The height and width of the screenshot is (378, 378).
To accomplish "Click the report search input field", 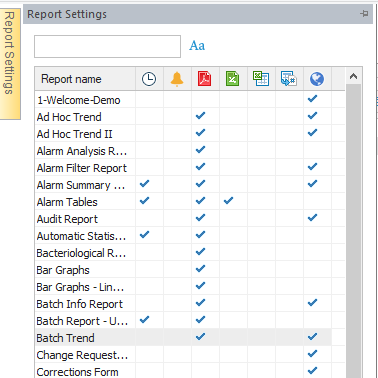I will point(107,46).
